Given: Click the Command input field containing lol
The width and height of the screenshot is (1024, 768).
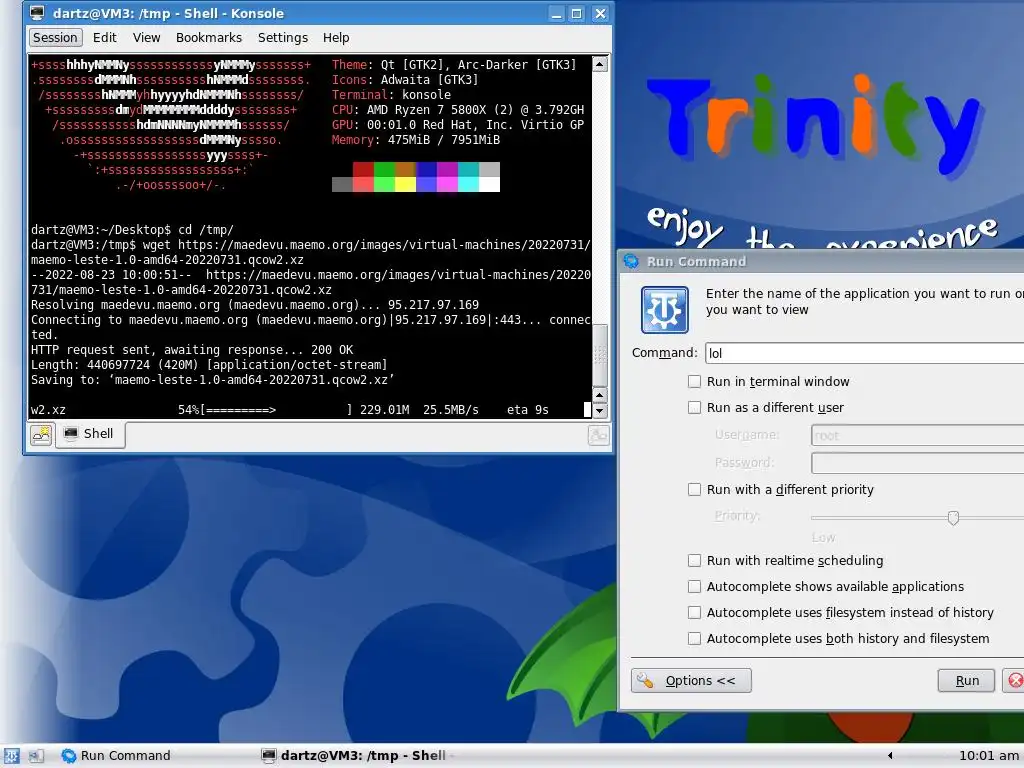Looking at the screenshot, I should point(865,353).
